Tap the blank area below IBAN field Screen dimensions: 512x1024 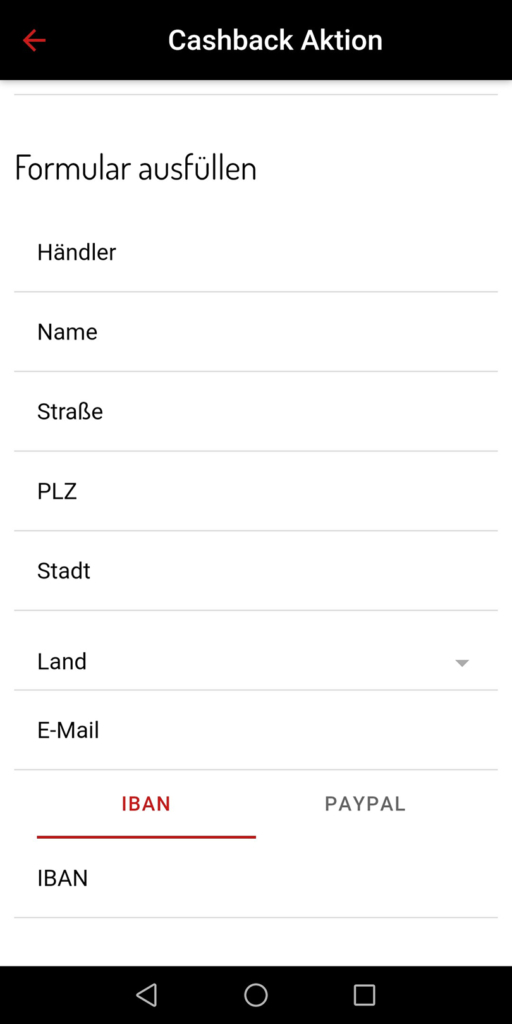pyautogui.click(x=256, y=942)
